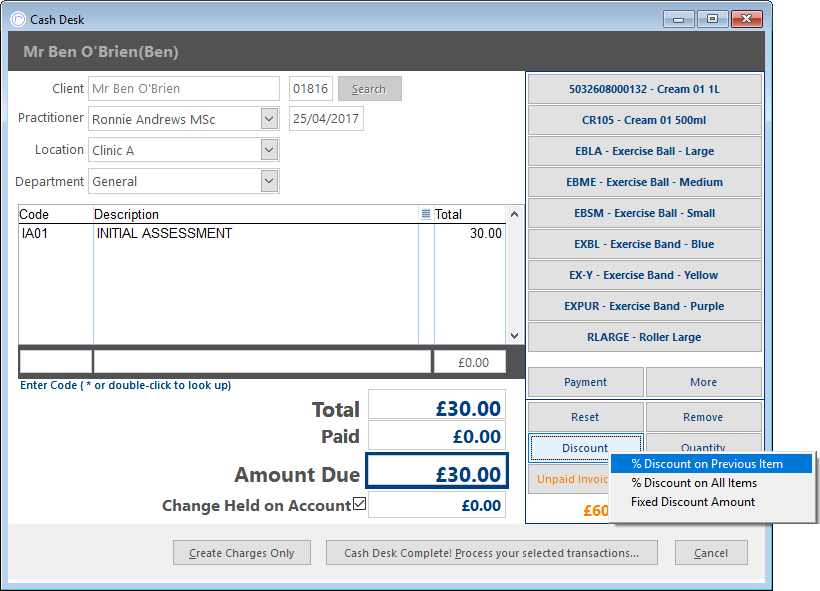Image resolution: width=820 pixels, height=591 pixels.
Task: Click the code entry field below the table
Action: pyautogui.click(x=55, y=361)
